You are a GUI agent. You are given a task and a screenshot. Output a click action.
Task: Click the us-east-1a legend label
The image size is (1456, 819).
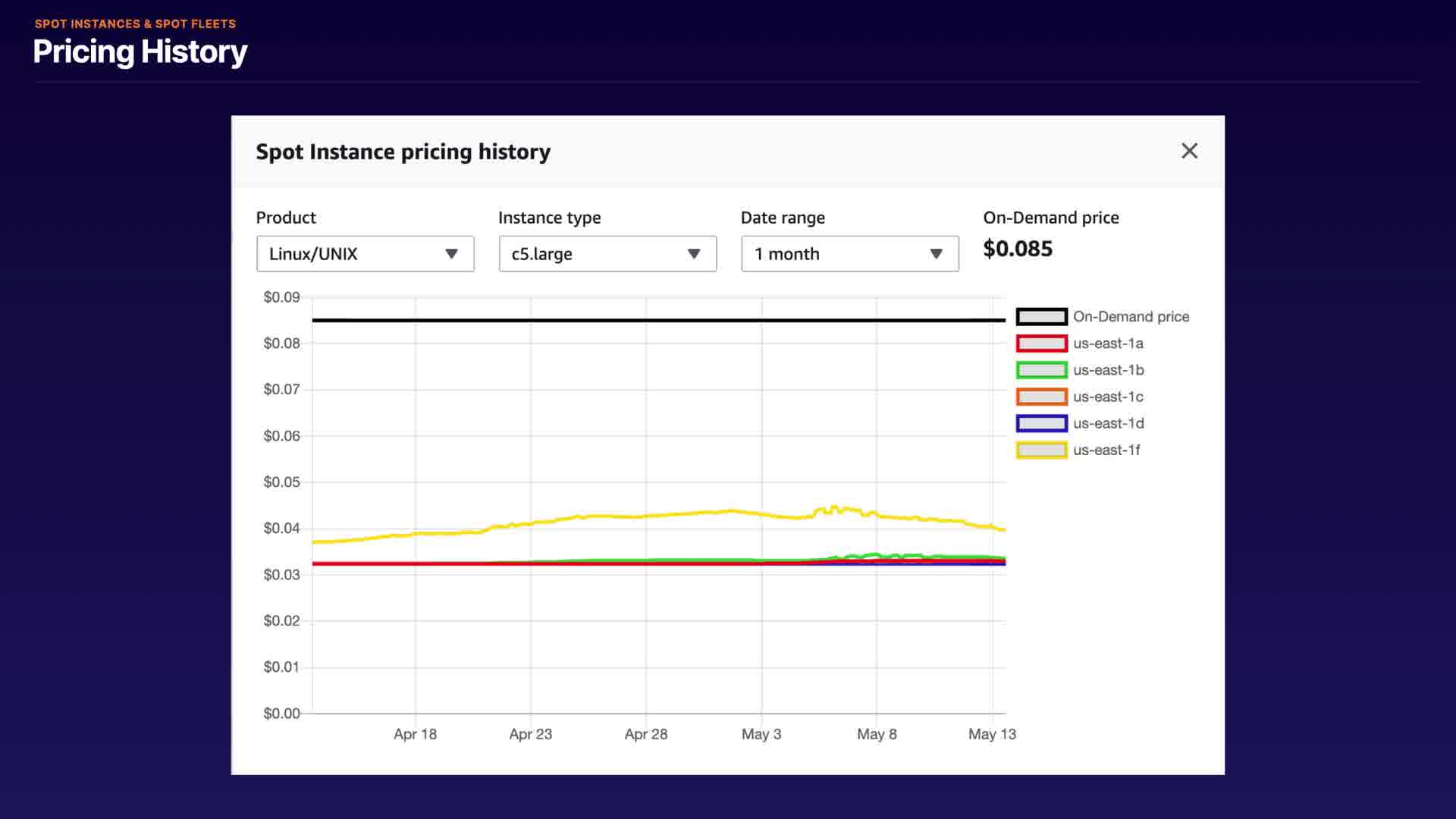1108,344
